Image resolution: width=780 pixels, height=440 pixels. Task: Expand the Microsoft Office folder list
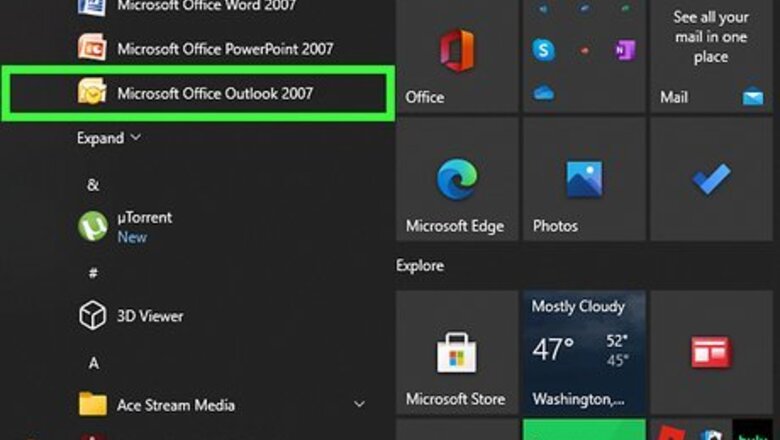[x=109, y=138]
